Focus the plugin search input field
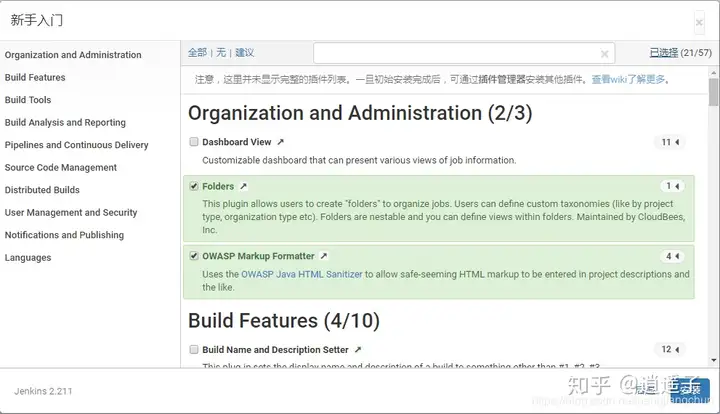This screenshot has height=414, width=720. pos(464,53)
